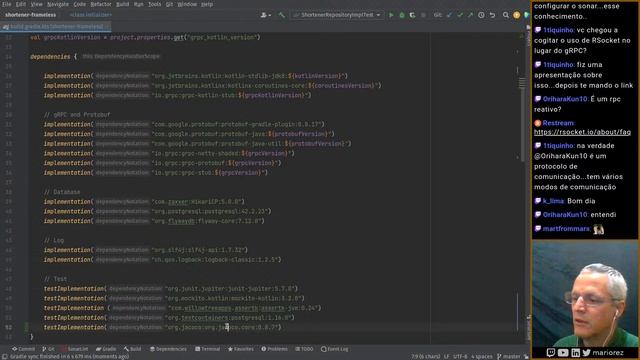640x360 pixels.
Task: Open Search Everywhere magnifier icon
Action: pos(506,15)
